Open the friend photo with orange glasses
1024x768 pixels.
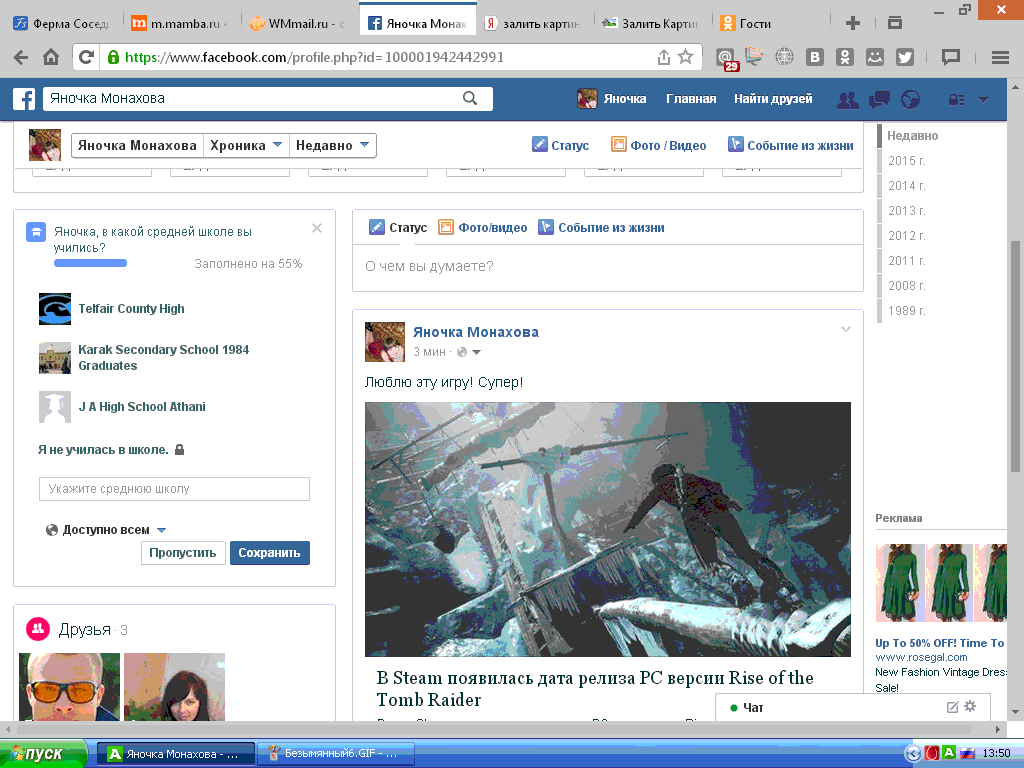tap(70, 686)
